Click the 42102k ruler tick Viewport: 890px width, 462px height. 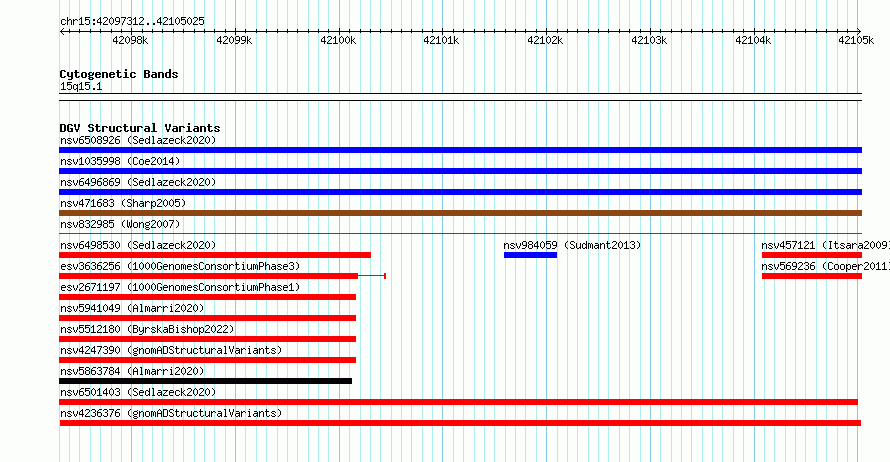coord(545,40)
